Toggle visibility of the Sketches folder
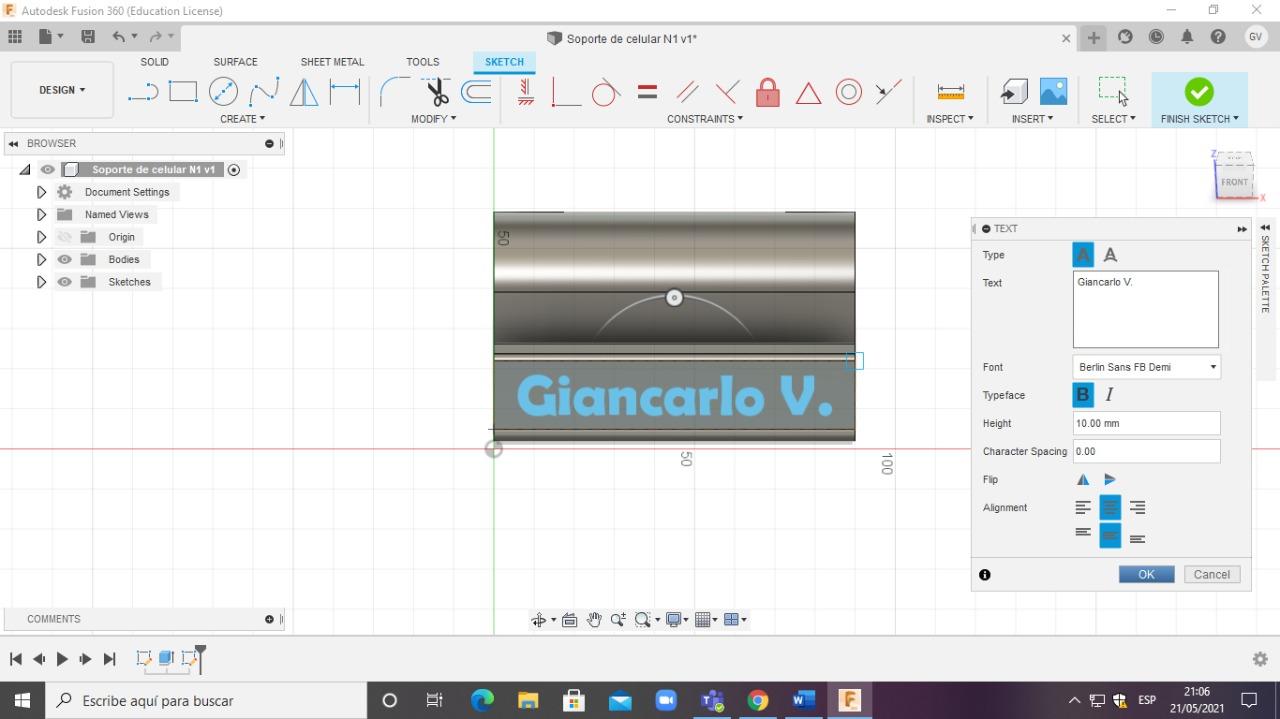The image size is (1280, 719). (x=65, y=282)
